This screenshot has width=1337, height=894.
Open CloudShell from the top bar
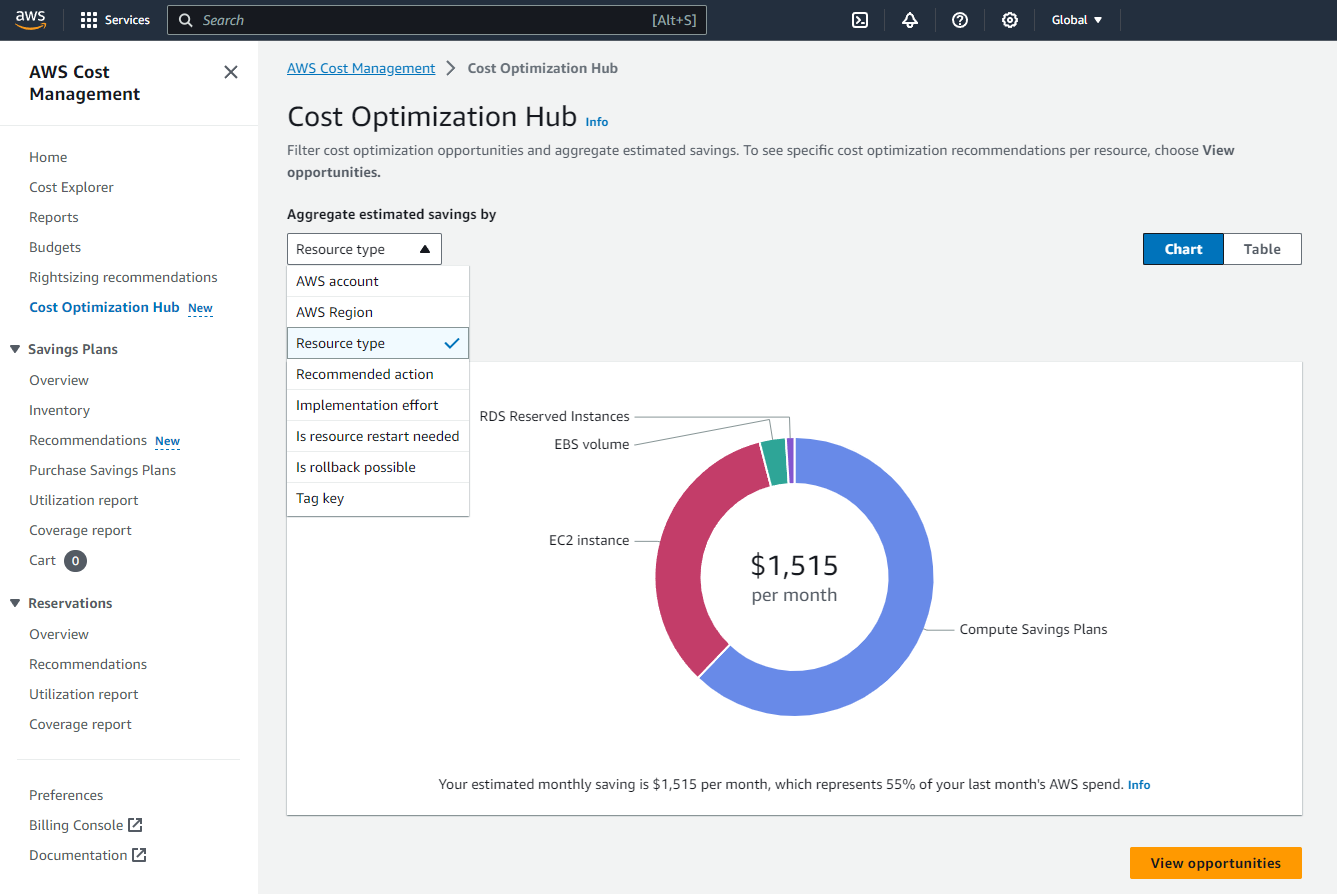859,19
